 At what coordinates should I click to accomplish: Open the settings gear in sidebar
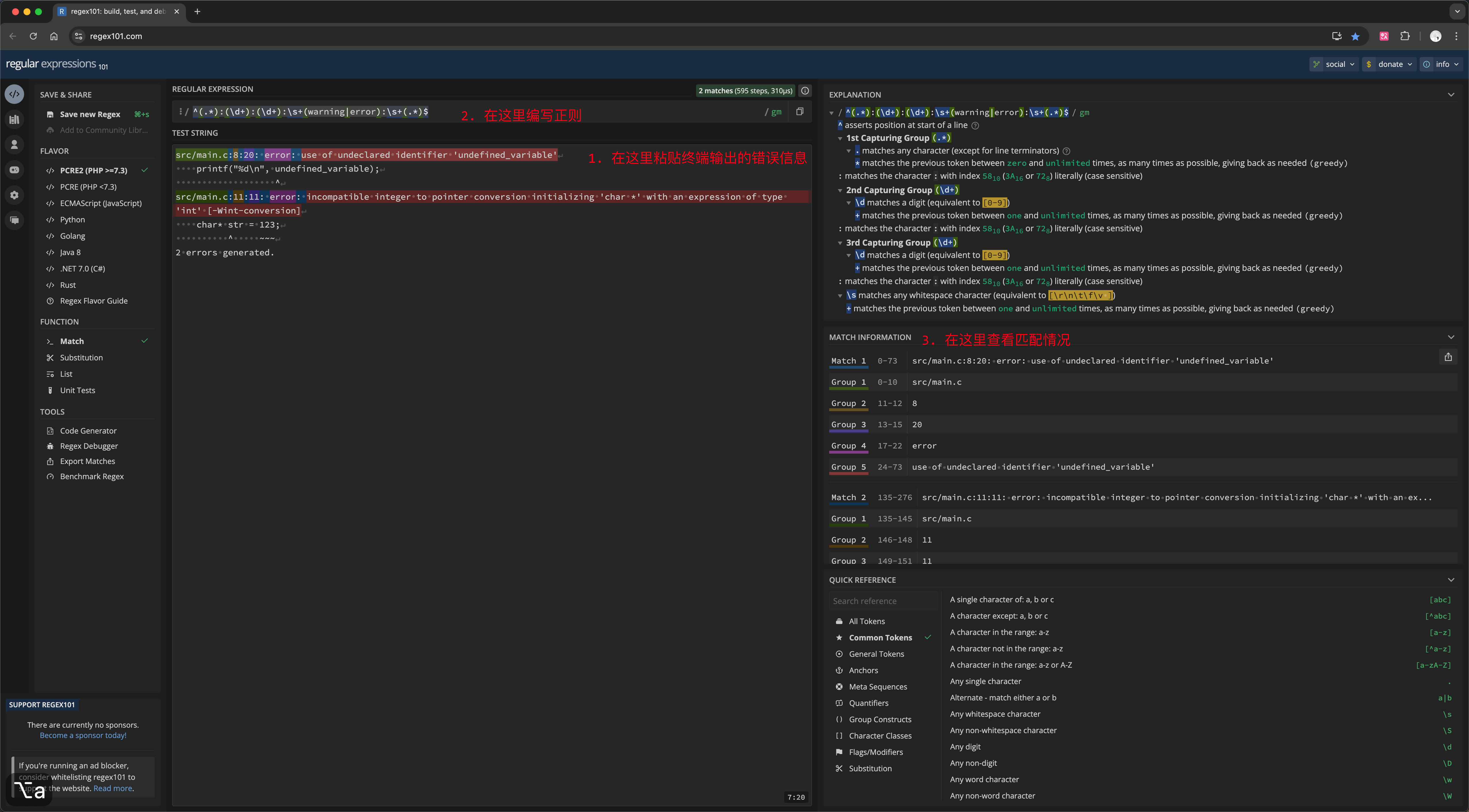[15, 195]
